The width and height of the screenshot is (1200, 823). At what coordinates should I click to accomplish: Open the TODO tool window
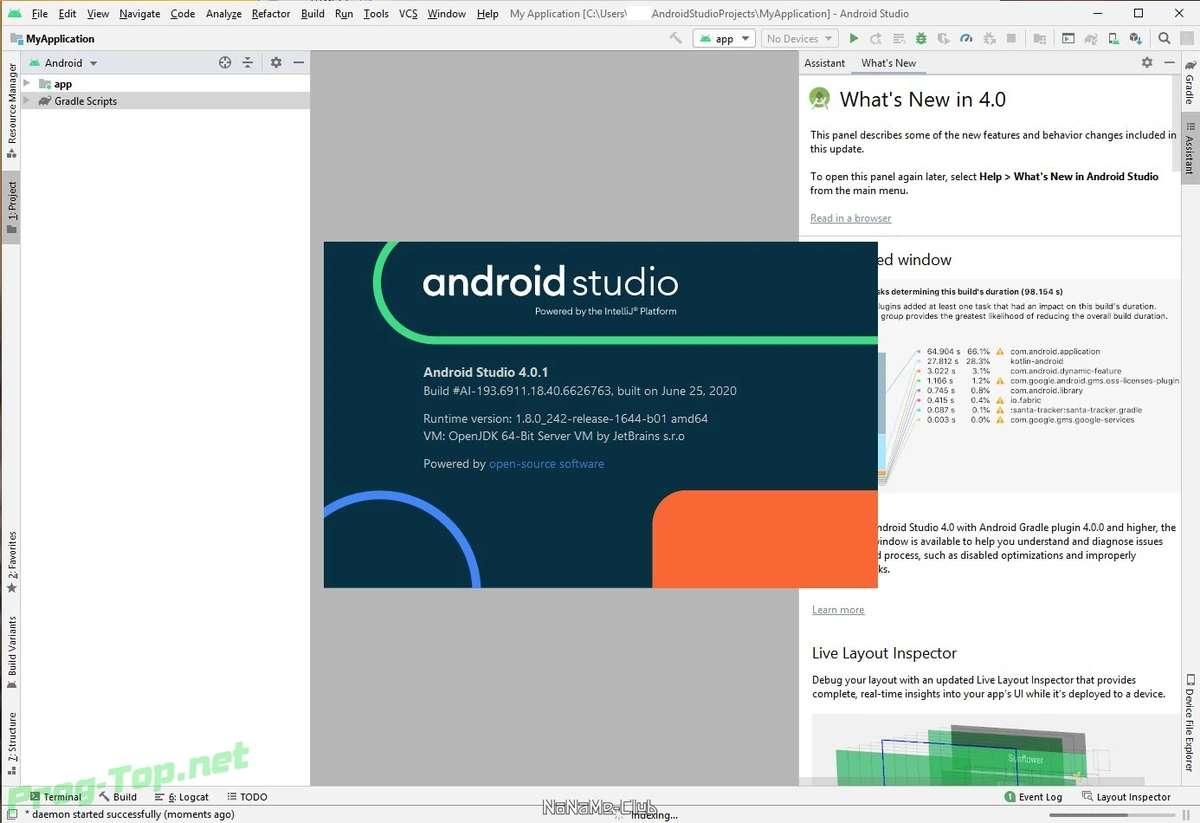point(247,797)
